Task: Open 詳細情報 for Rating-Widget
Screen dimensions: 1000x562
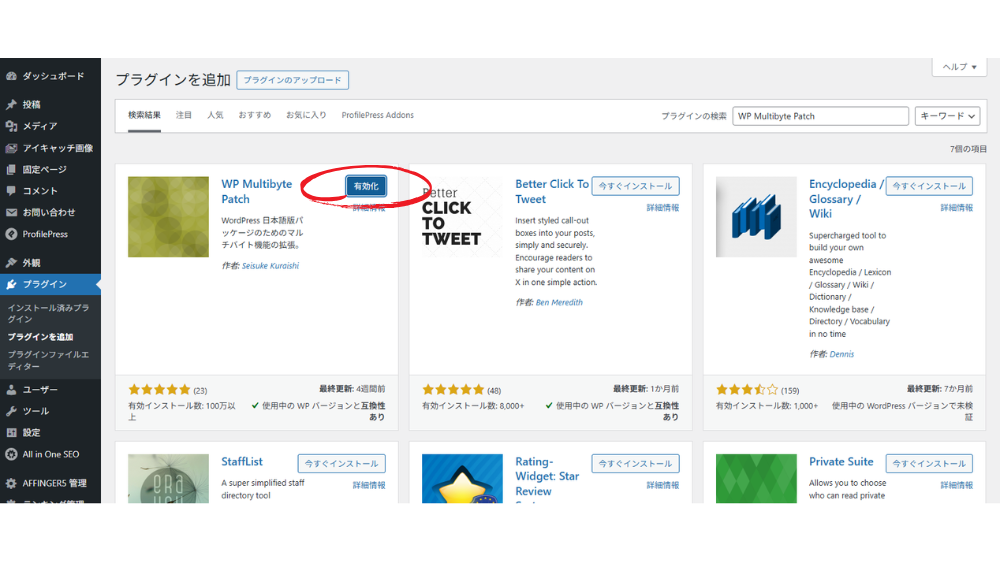Action: (x=663, y=485)
